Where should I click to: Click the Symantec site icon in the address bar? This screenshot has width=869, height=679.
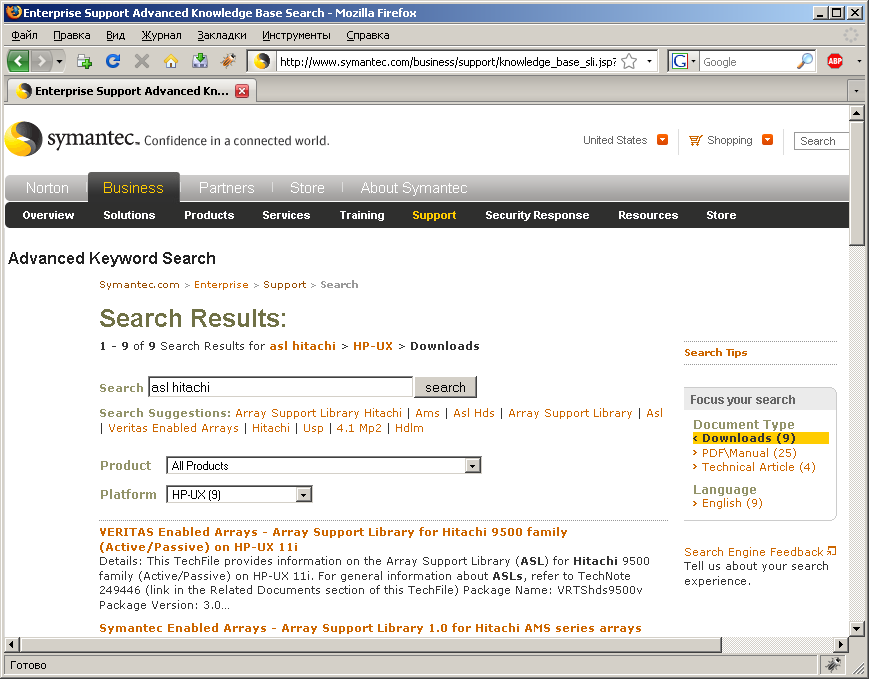click(x=262, y=61)
